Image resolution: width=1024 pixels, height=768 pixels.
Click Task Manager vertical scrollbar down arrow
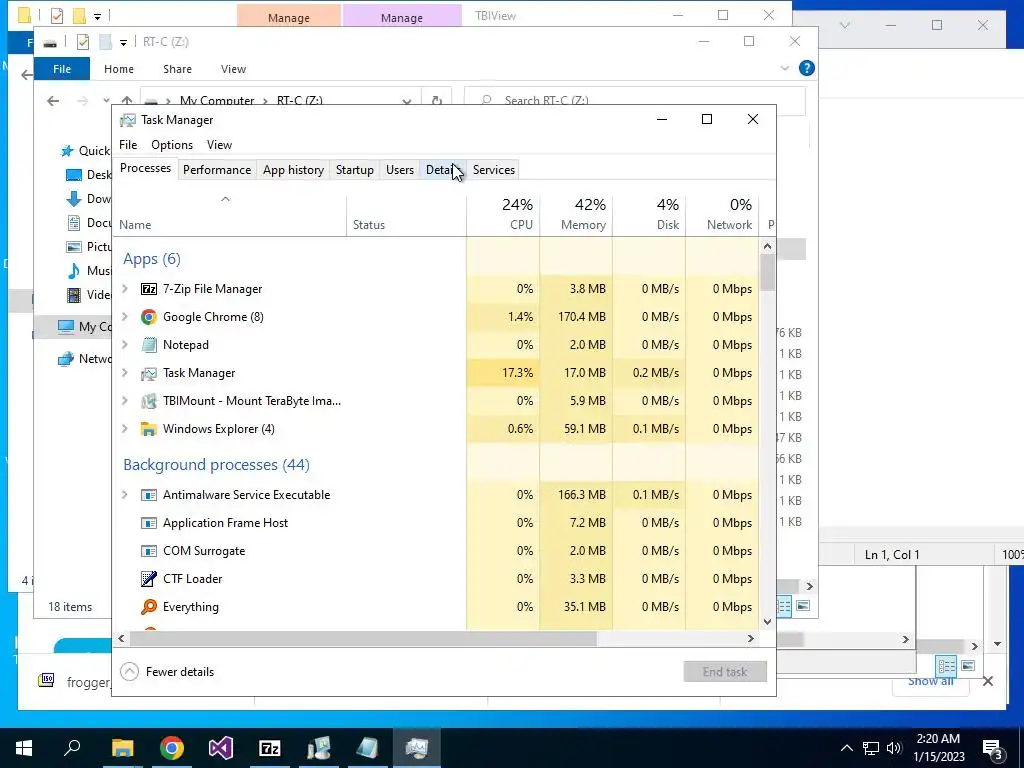(x=767, y=622)
